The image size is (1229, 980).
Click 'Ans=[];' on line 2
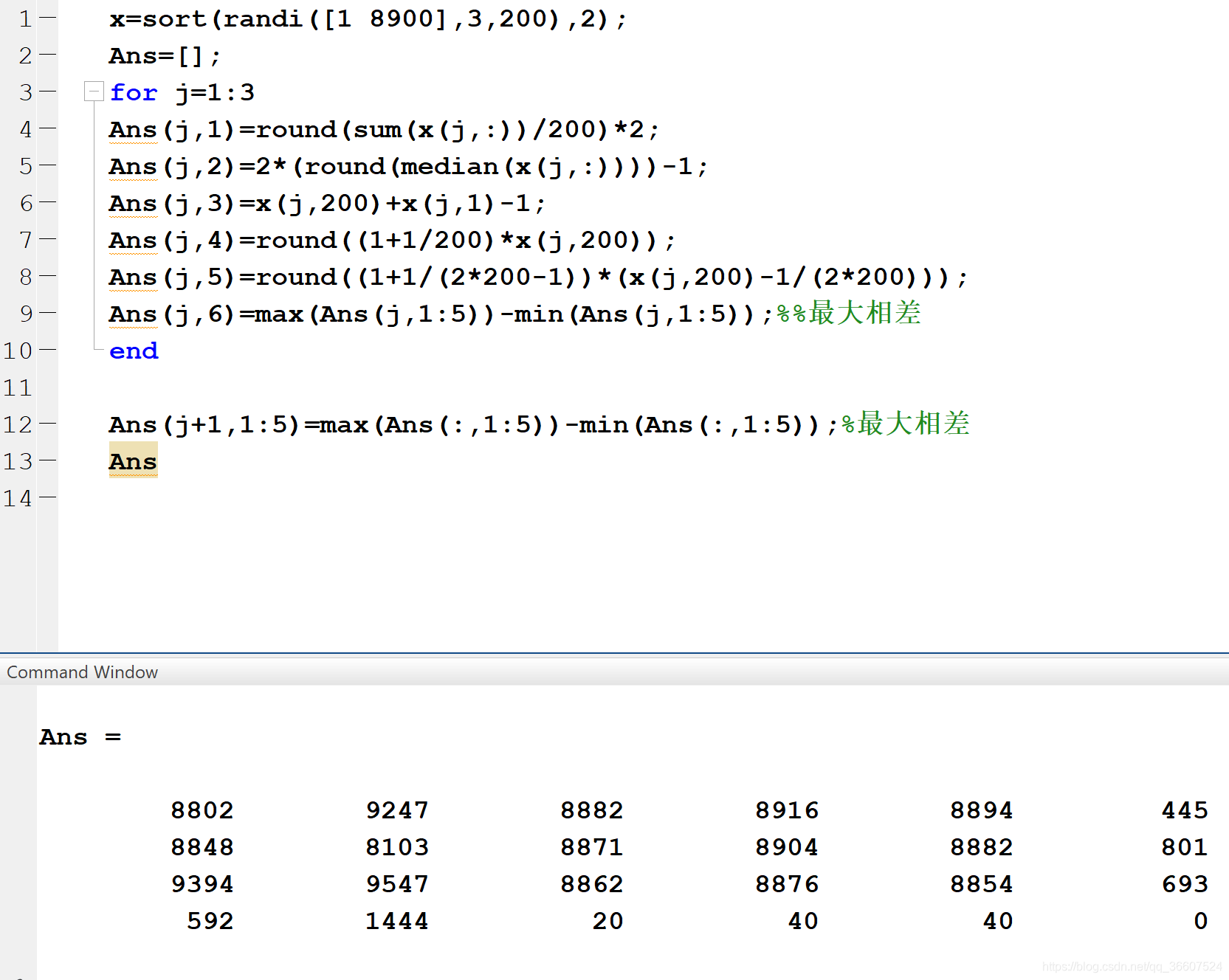(165, 56)
